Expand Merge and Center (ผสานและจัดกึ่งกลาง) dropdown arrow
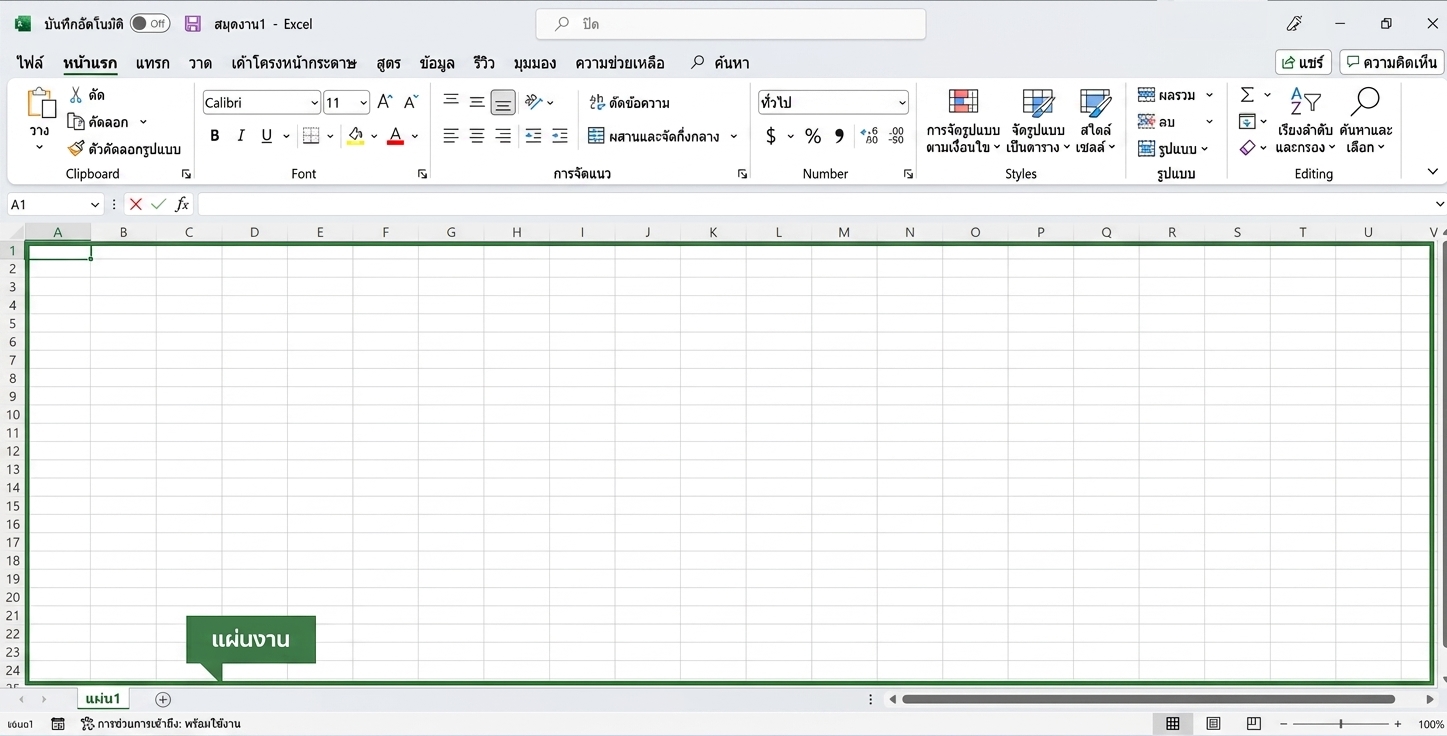 (734, 136)
